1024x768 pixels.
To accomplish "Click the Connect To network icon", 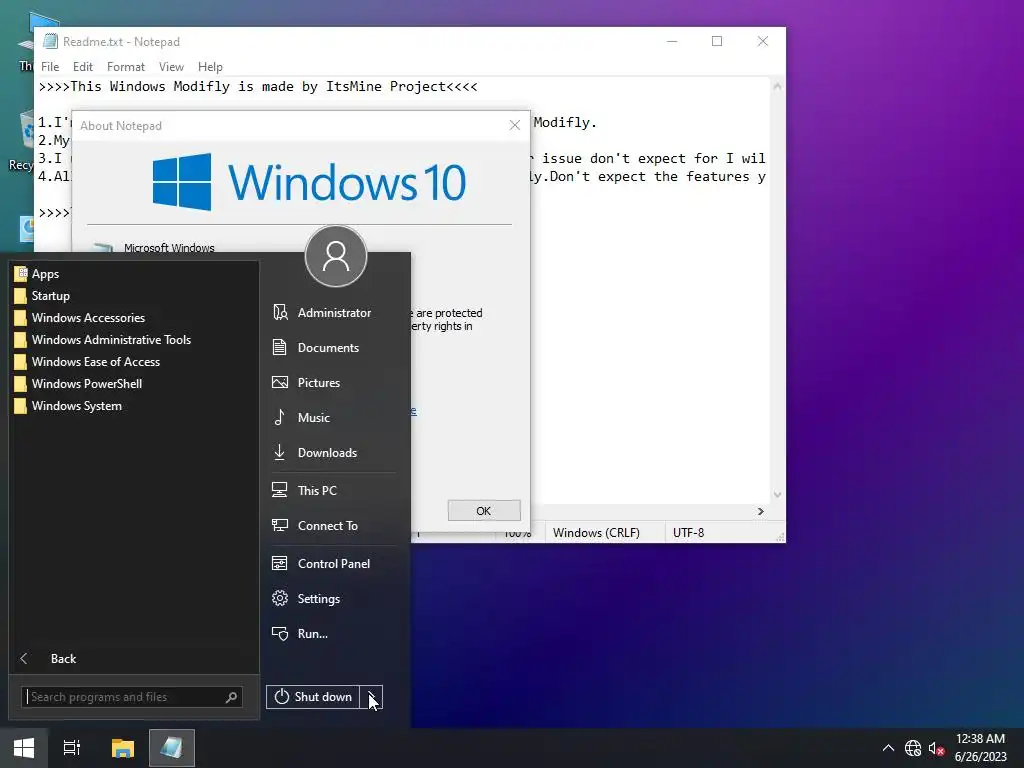I will 280,525.
